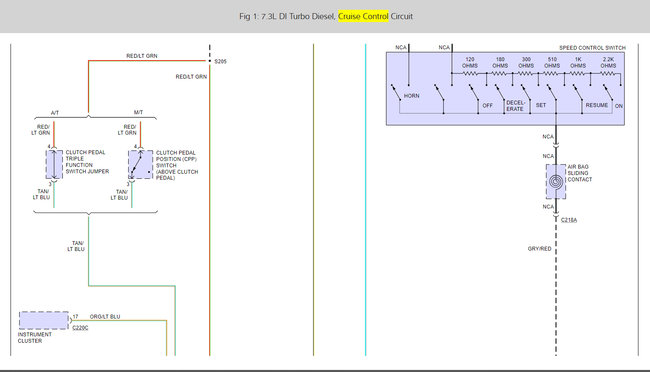Click the resistor symbol under 120 OHMS
The height and width of the screenshot is (372, 650).
coord(470,73)
